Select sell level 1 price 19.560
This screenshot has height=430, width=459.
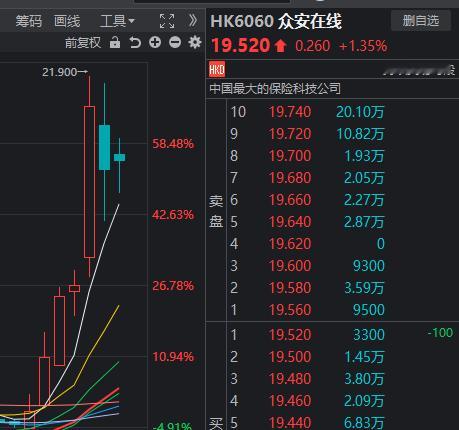click(290, 310)
